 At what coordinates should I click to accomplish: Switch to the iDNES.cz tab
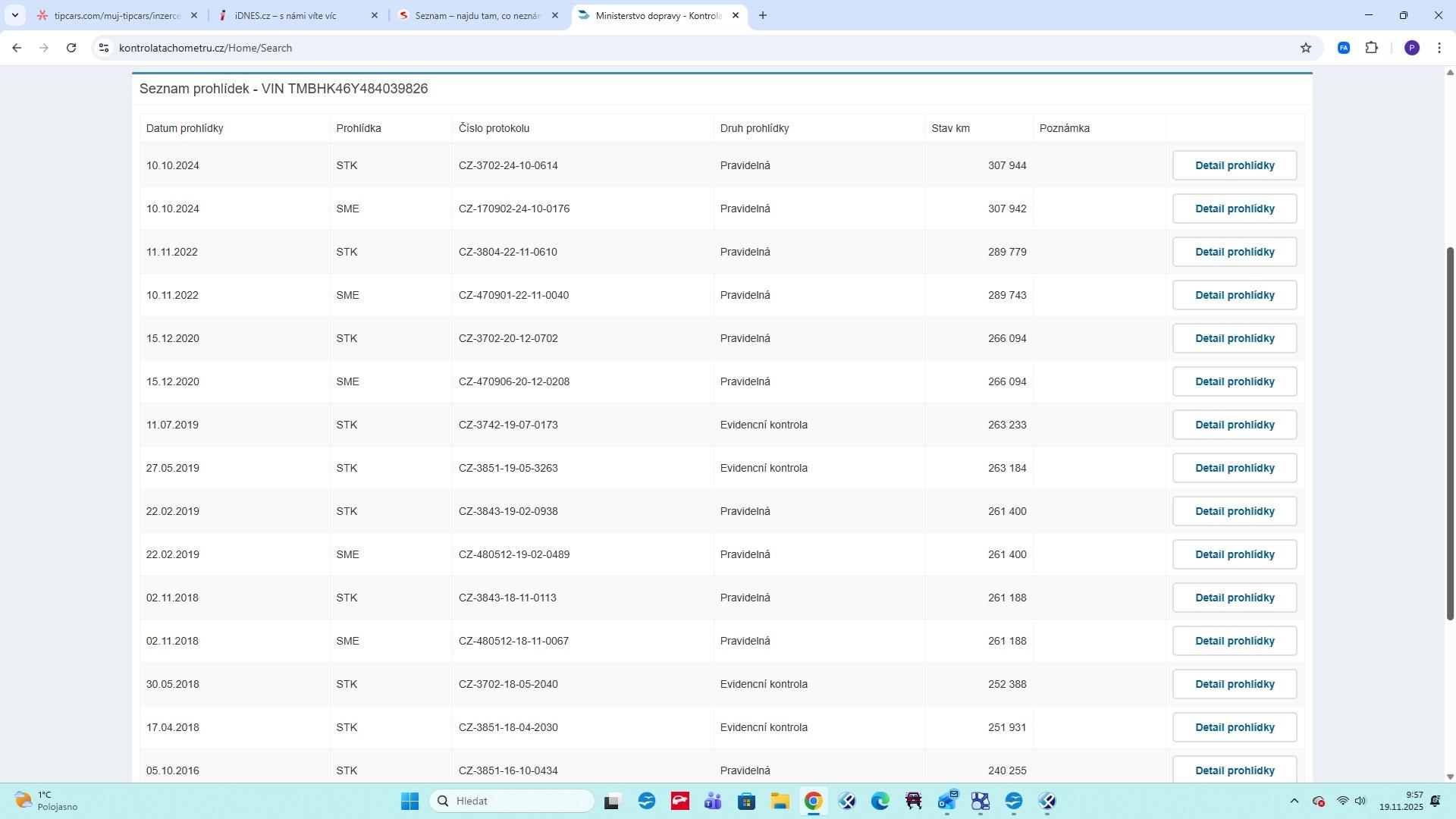click(x=296, y=15)
